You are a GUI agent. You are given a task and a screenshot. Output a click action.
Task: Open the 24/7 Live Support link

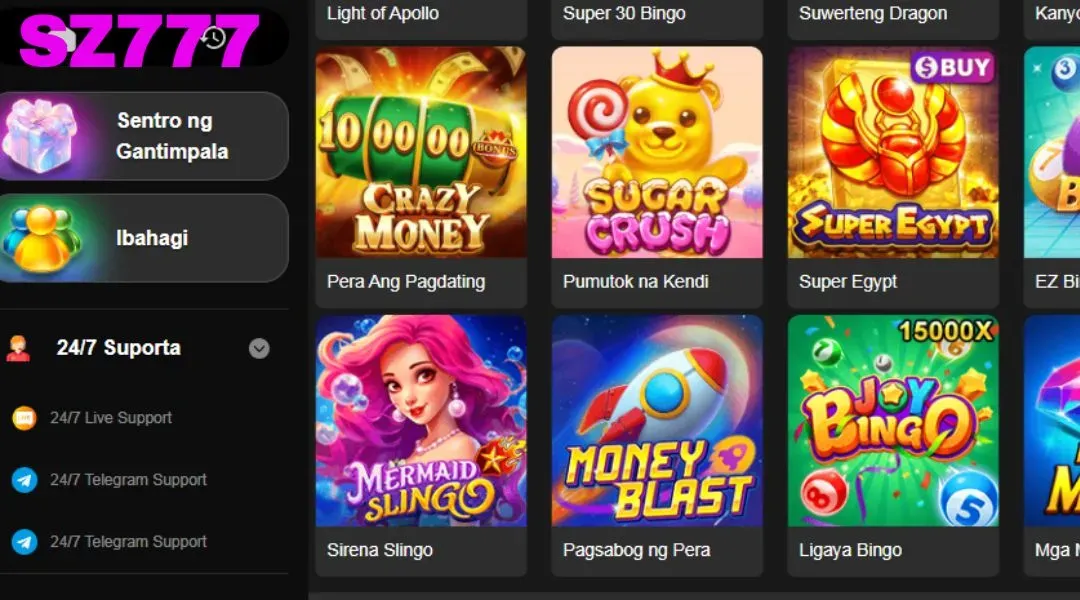pyautogui.click(x=111, y=418)
